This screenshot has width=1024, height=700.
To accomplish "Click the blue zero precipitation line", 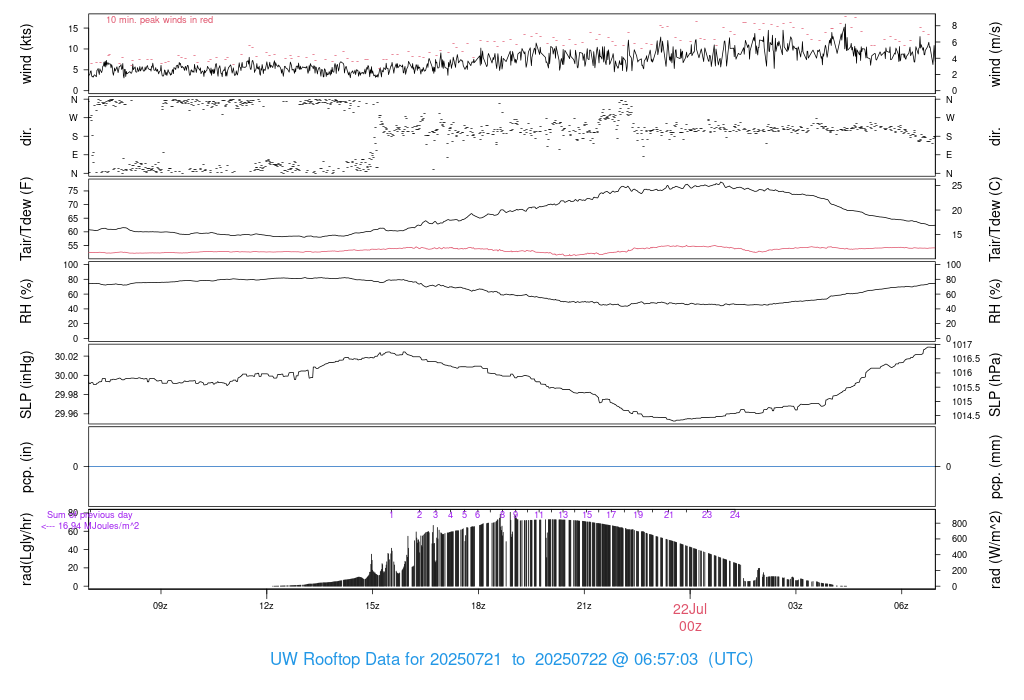I will (512, 466).
